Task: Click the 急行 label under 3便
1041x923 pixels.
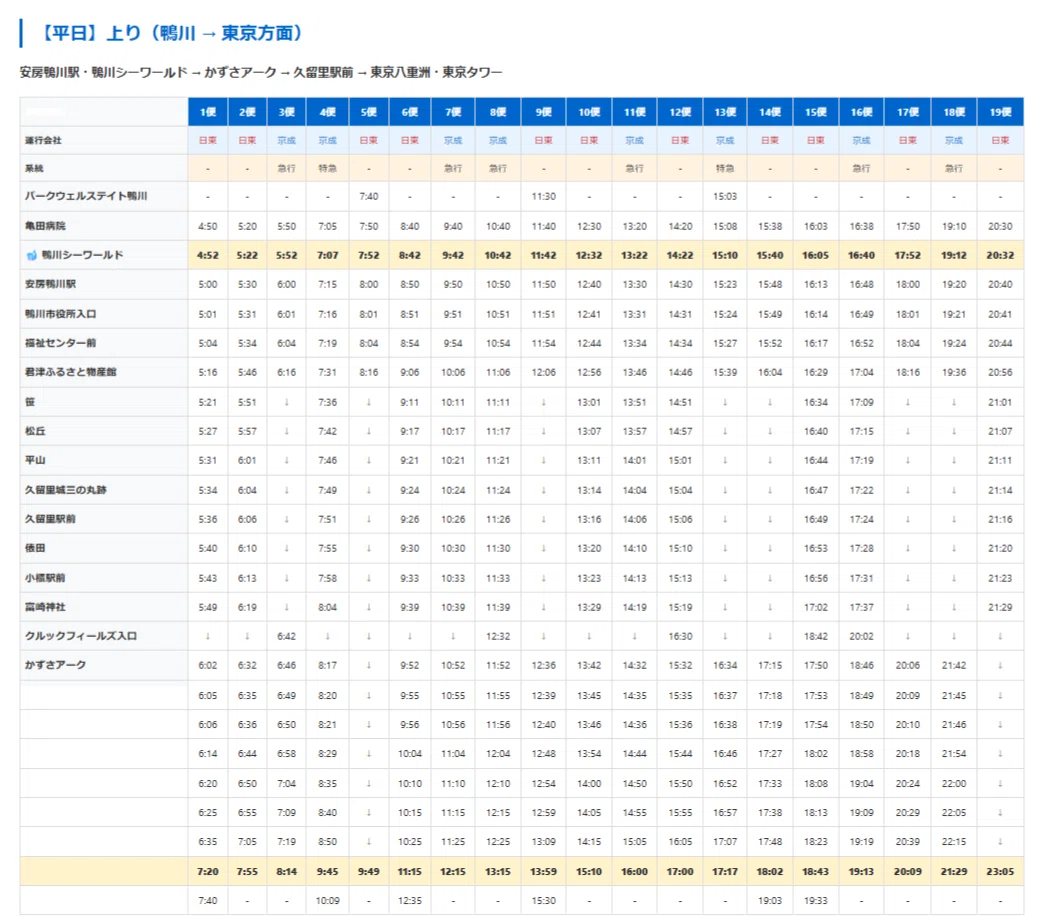Action: [x=287, y=169]
